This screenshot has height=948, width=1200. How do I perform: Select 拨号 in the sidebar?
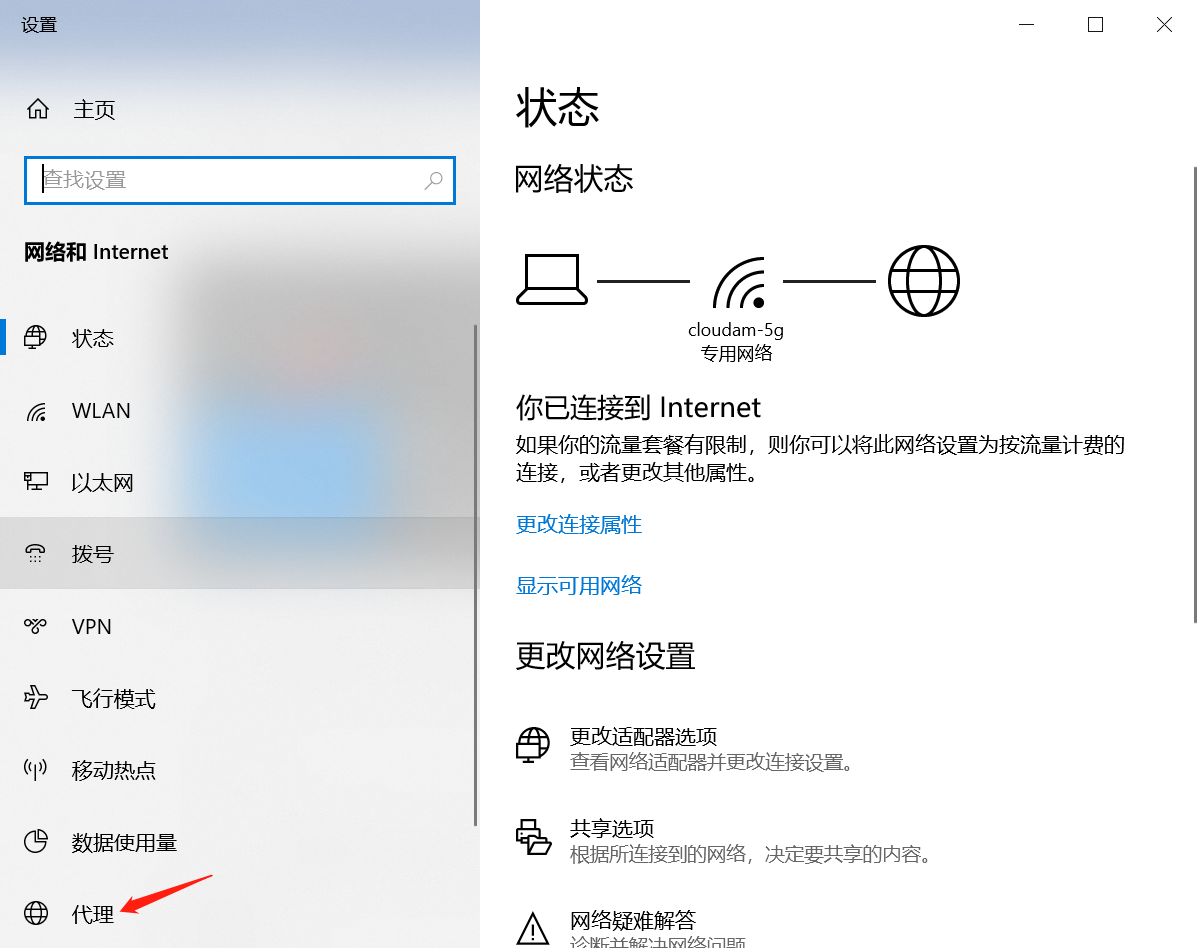pos(239,554)
